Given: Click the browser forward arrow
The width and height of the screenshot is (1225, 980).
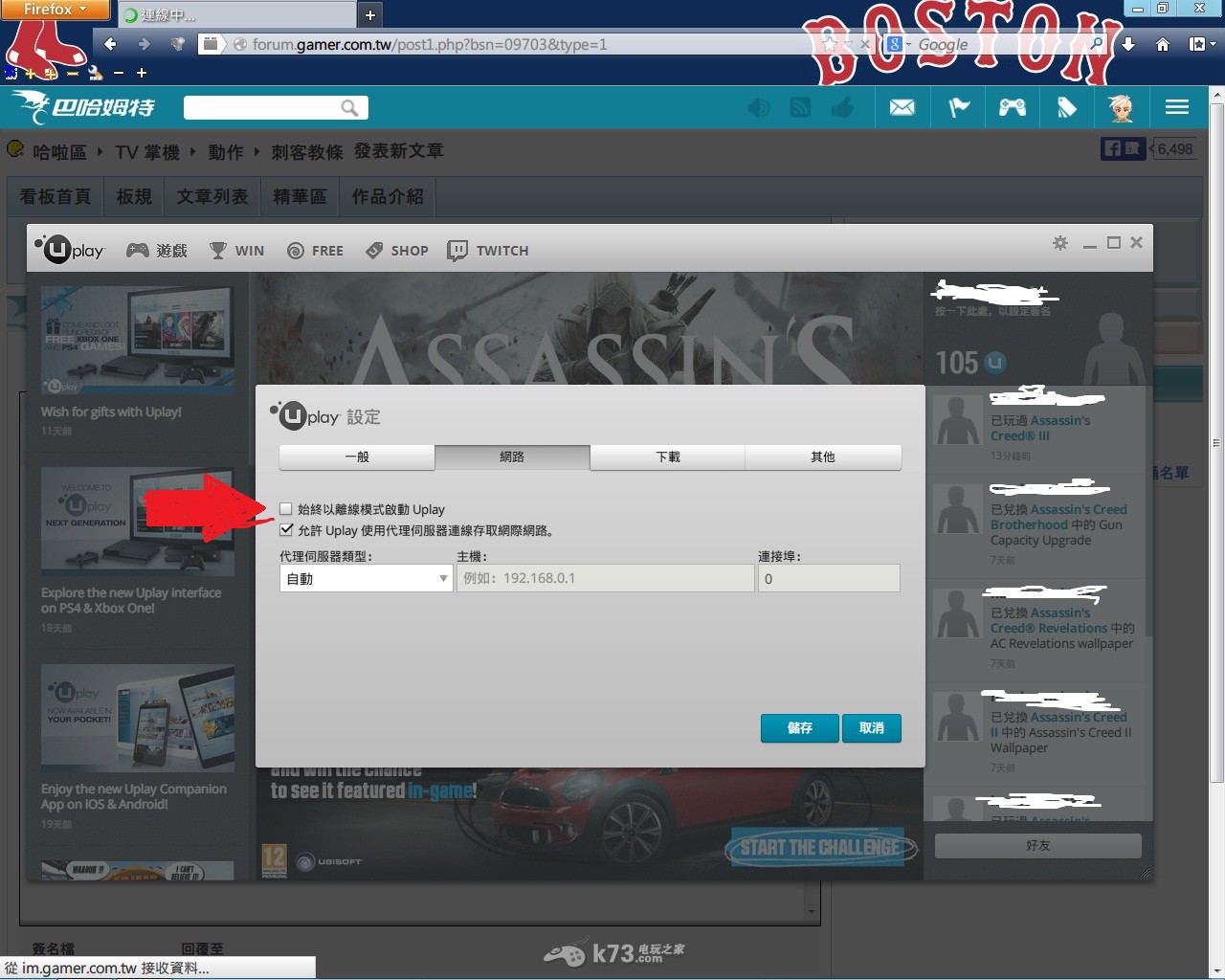Looking at the screenshot, I should 145,44.
